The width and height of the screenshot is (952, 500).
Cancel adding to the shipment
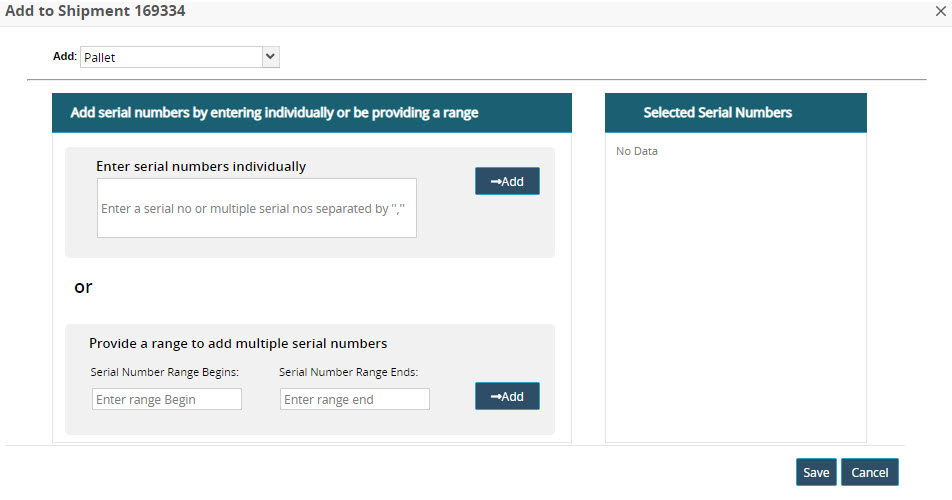870,472
